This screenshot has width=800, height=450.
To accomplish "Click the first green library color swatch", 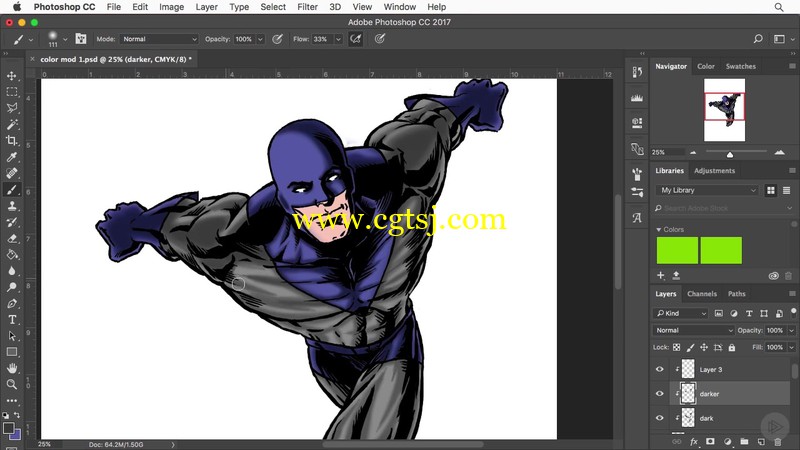I will point(677,250).
